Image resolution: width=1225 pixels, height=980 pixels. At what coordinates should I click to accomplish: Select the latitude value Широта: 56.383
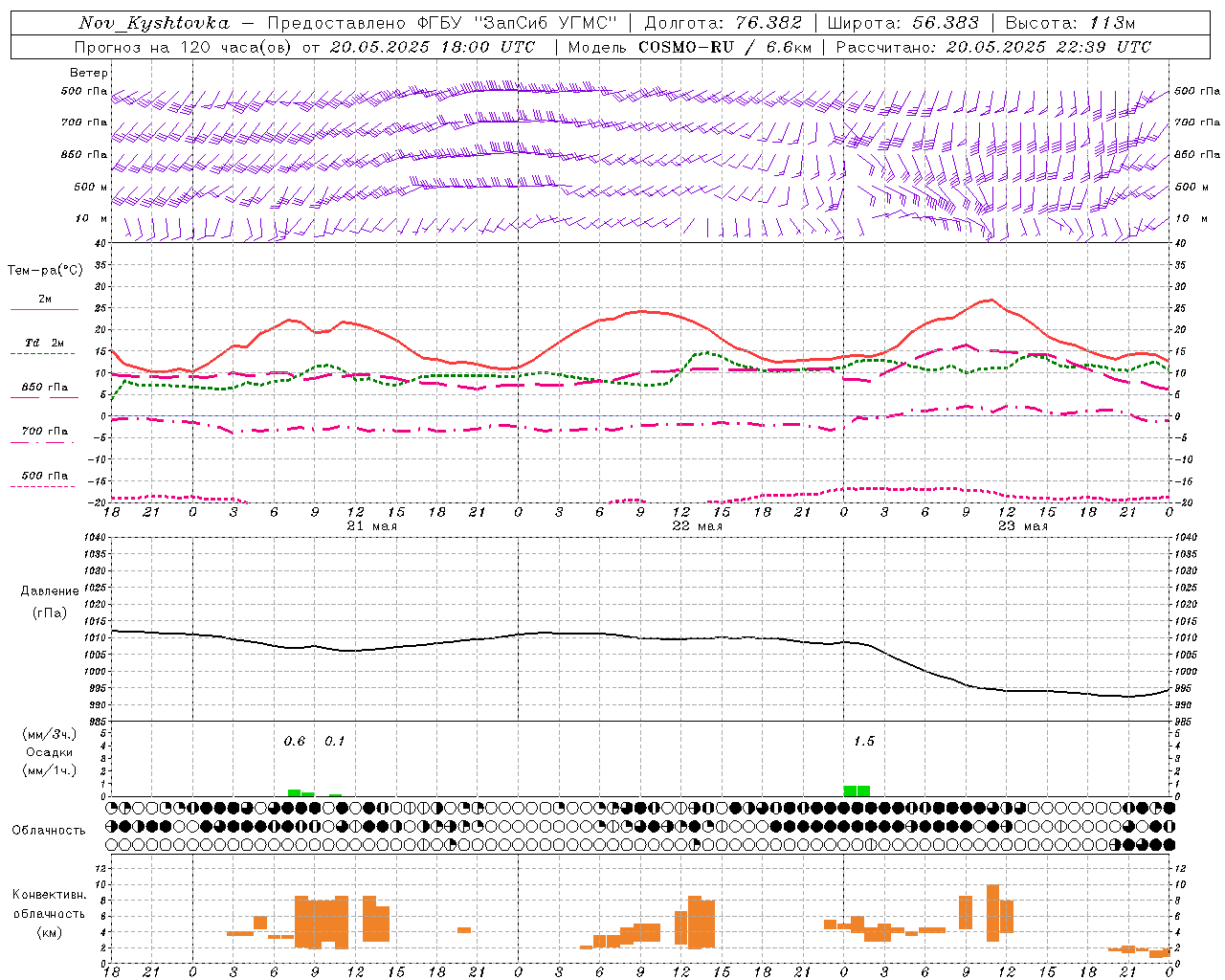coord(902,23)
